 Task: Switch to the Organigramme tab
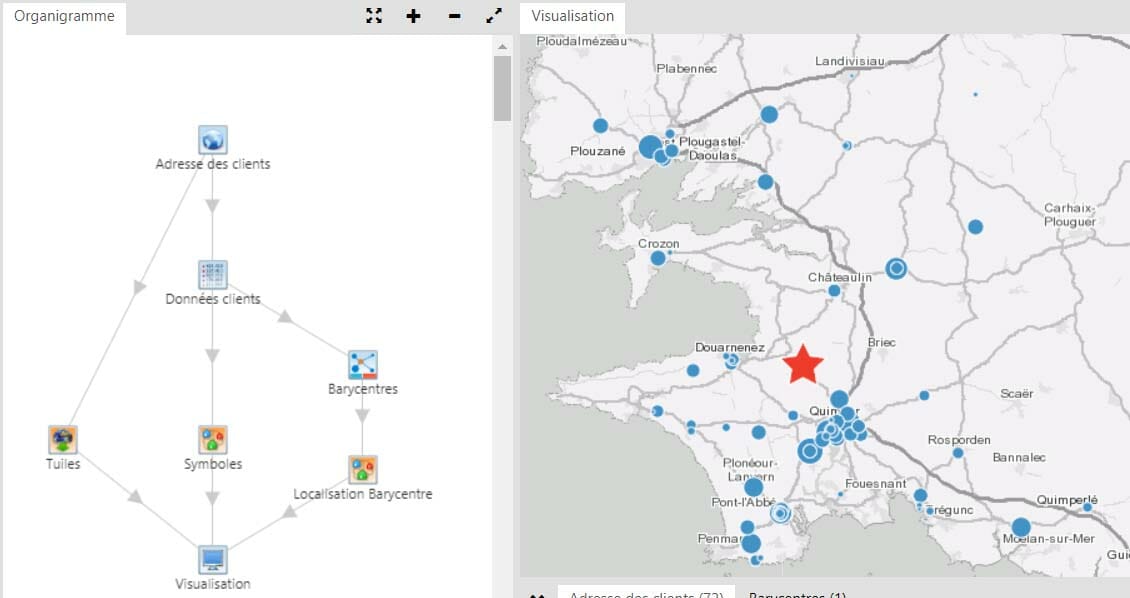click(x=64, y=16)
